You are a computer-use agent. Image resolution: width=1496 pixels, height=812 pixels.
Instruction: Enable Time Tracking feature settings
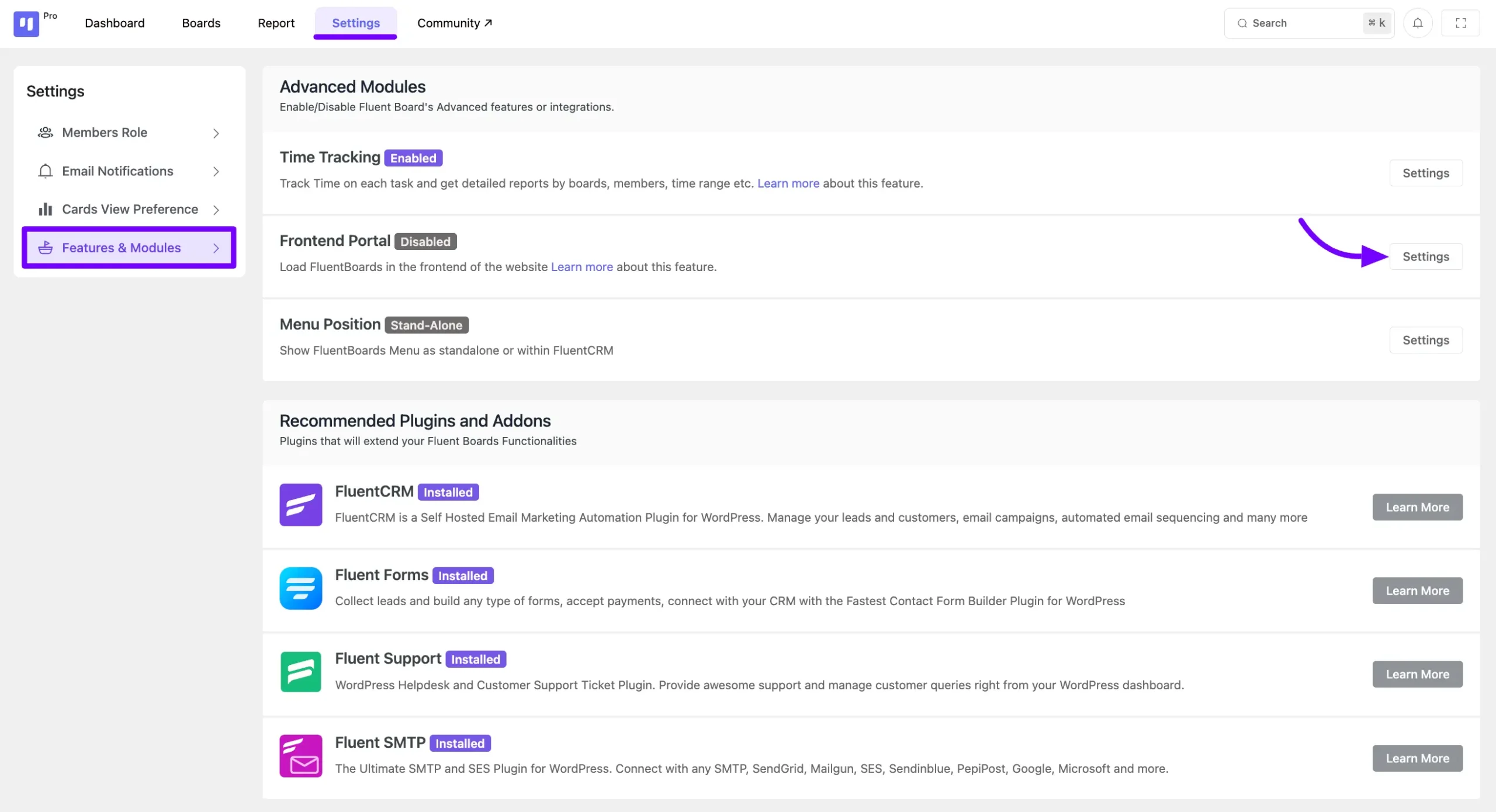(x=1426, y=173)
